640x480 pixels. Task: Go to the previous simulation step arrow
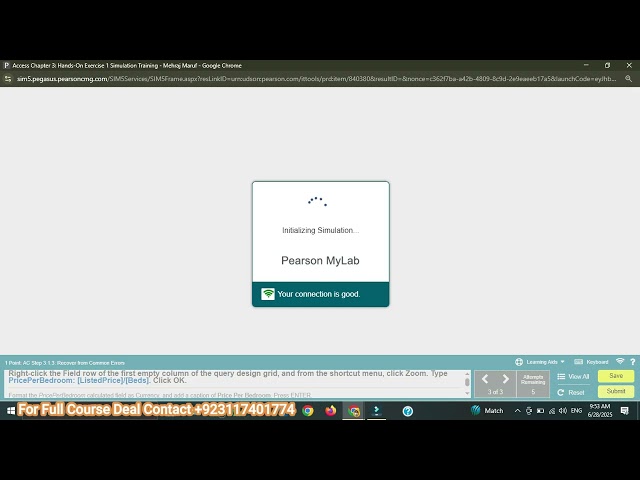pos(485,379)
